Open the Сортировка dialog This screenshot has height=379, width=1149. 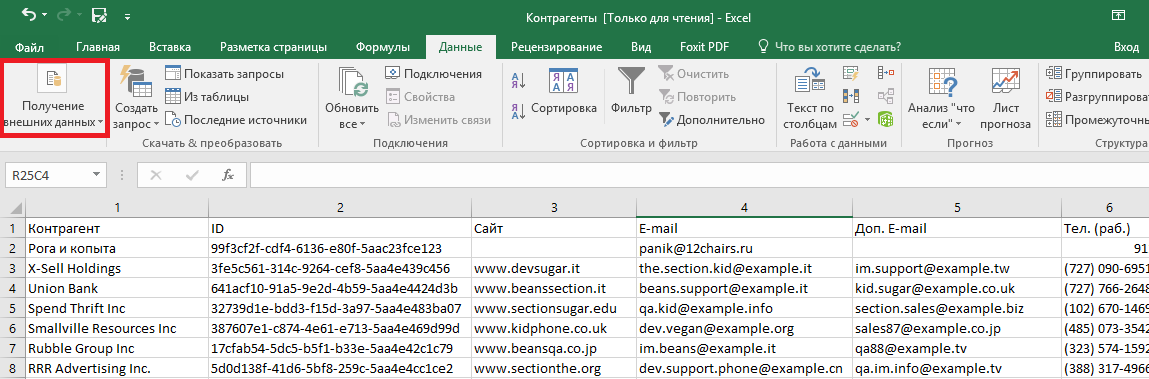[564, 93]
